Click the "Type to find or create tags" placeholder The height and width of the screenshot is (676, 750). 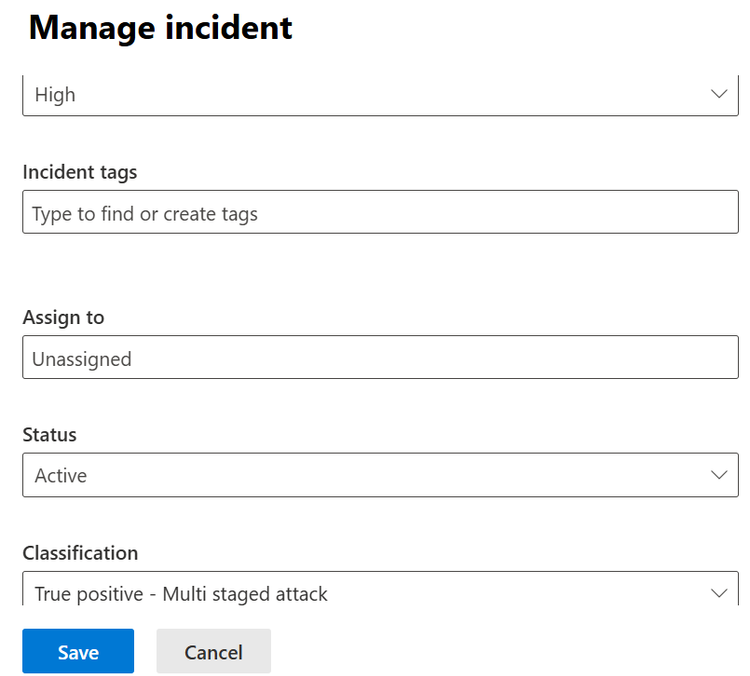coord(145,214)
